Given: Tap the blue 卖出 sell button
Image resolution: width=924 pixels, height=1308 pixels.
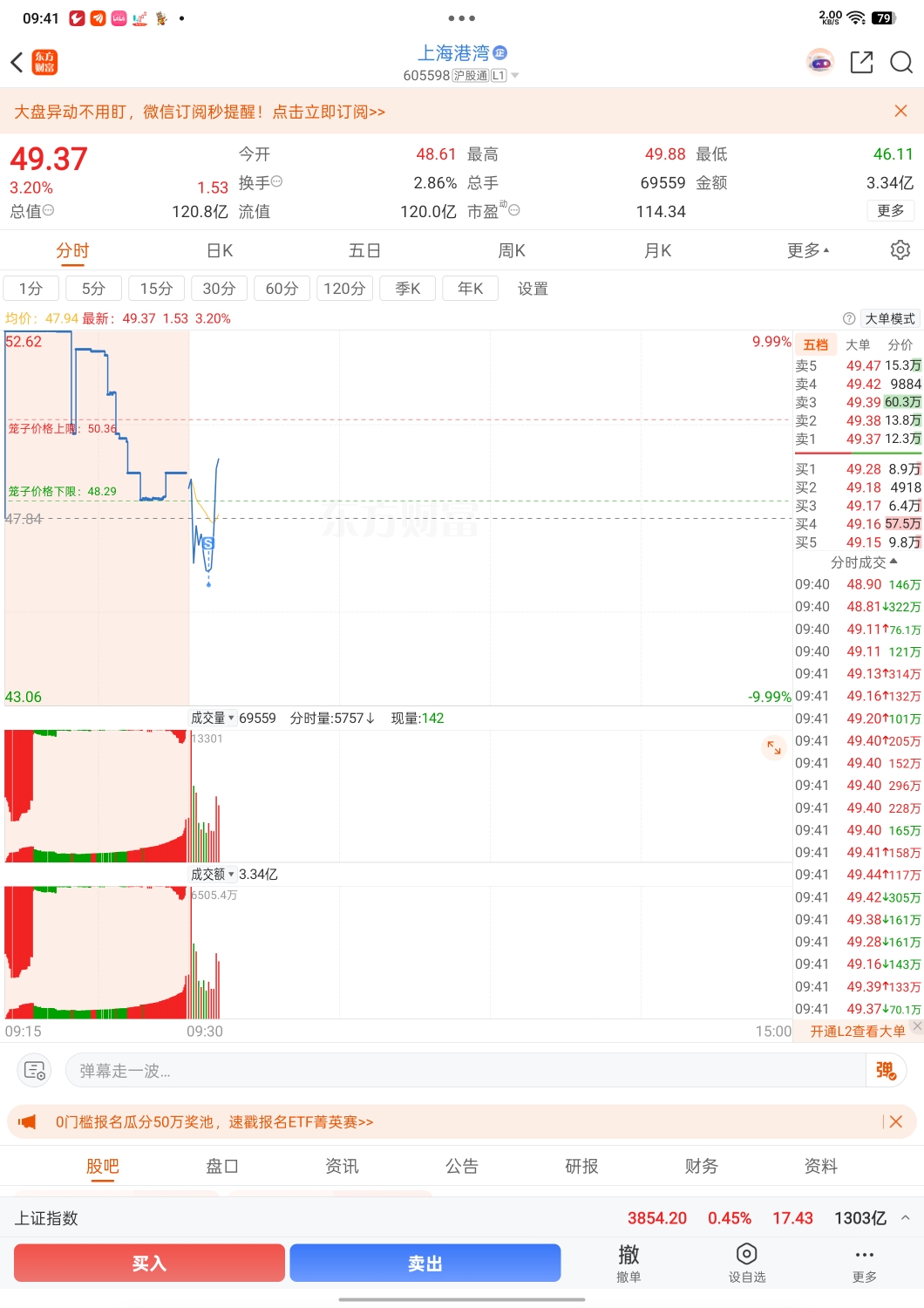Looking at the screenshot, I should [x=425, y=1263].
